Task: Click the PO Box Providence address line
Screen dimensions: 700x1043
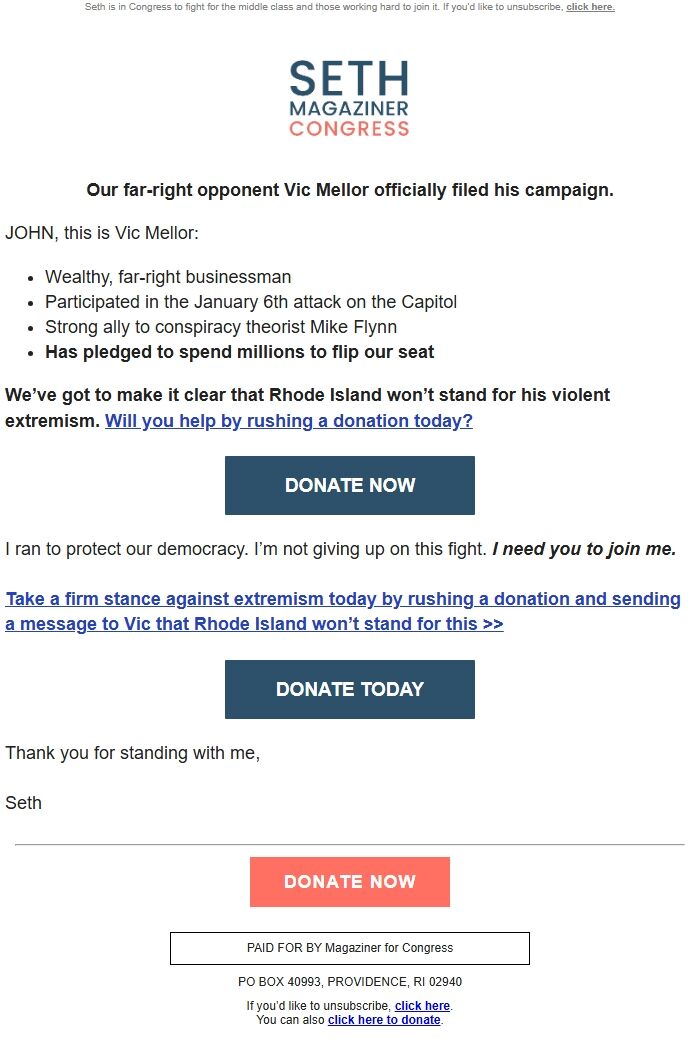Action: (349, 981)
